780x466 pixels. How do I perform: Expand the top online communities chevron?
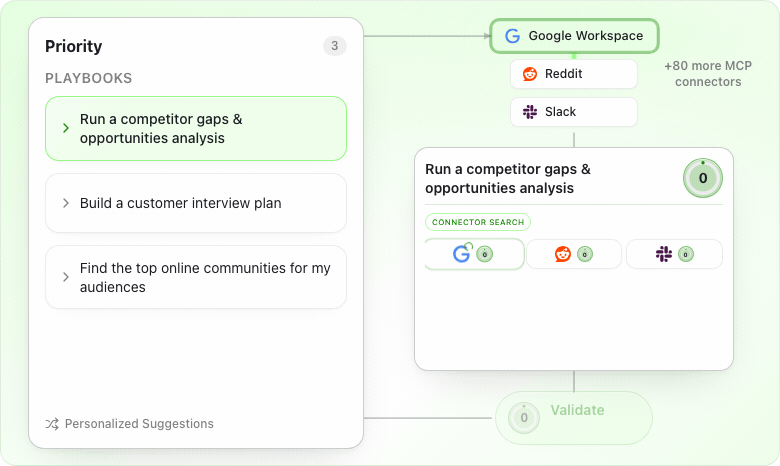pos(66,277)
